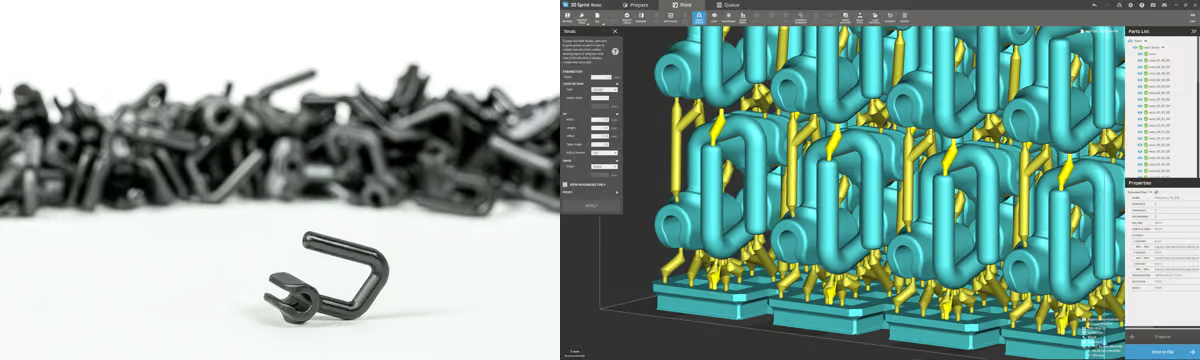Click the Transform tool icon

click(729, 16)
